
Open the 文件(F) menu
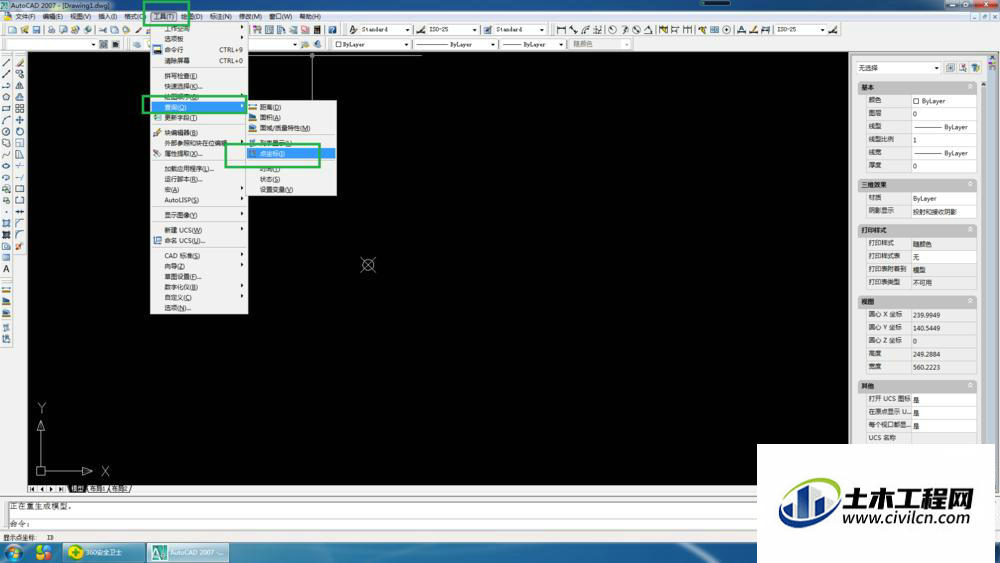click(x=26, y=17)
